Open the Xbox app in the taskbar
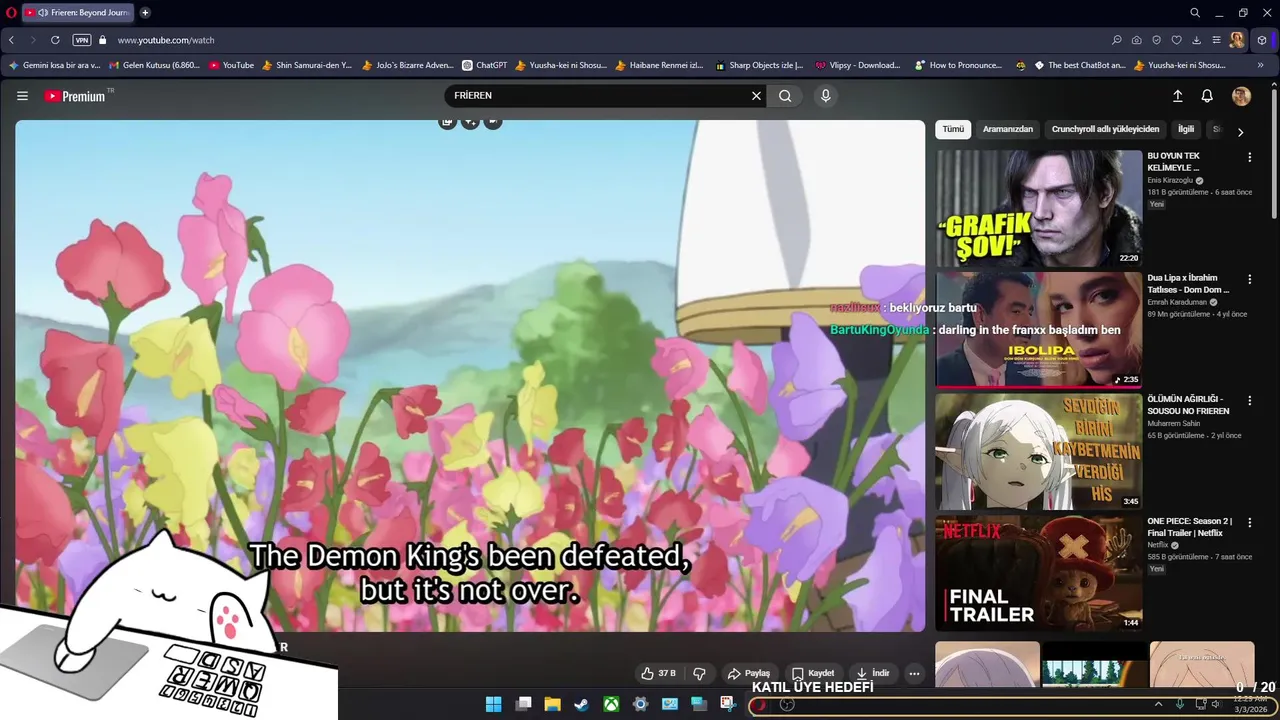 click(x=610, y=704)
